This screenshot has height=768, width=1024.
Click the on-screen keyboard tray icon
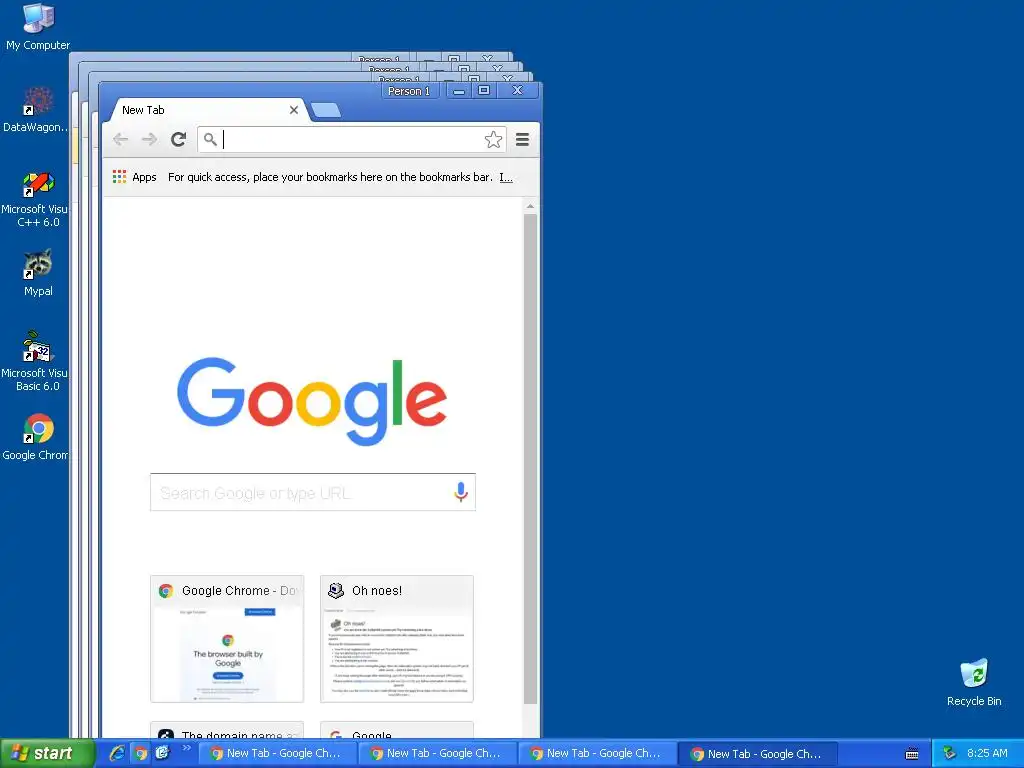[912, 754]
